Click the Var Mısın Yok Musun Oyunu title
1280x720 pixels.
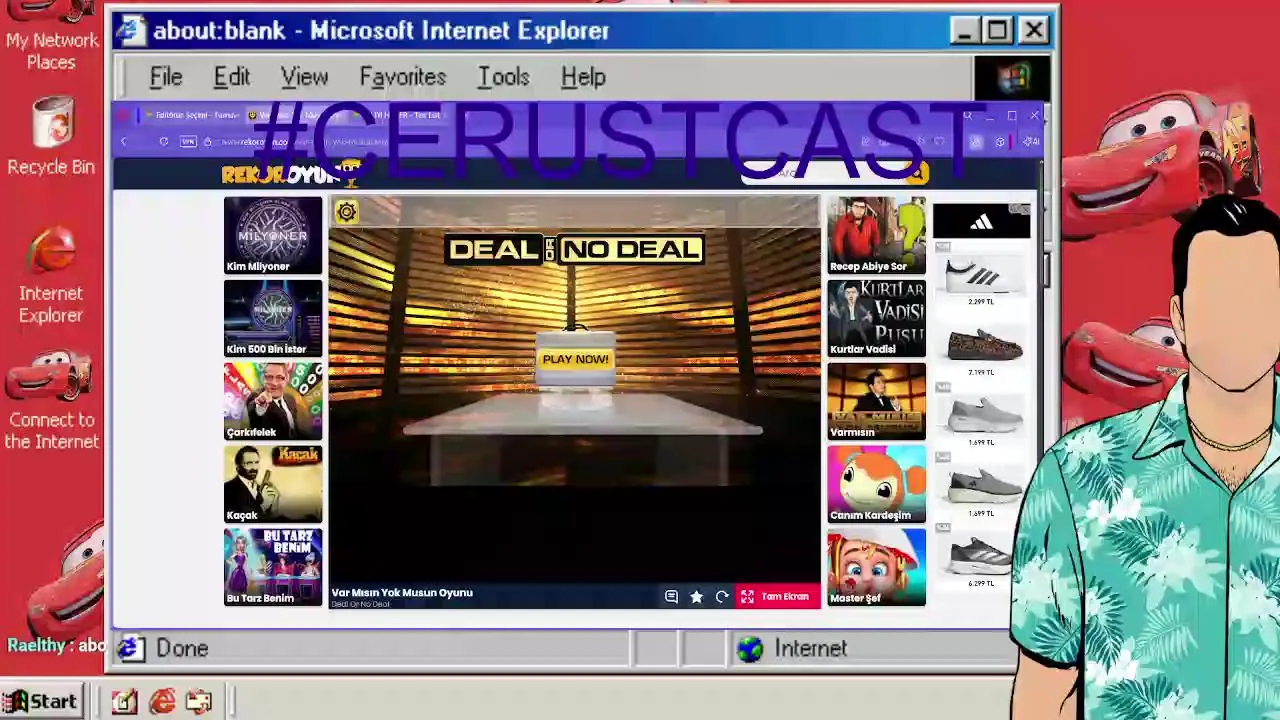click(402, 592)
